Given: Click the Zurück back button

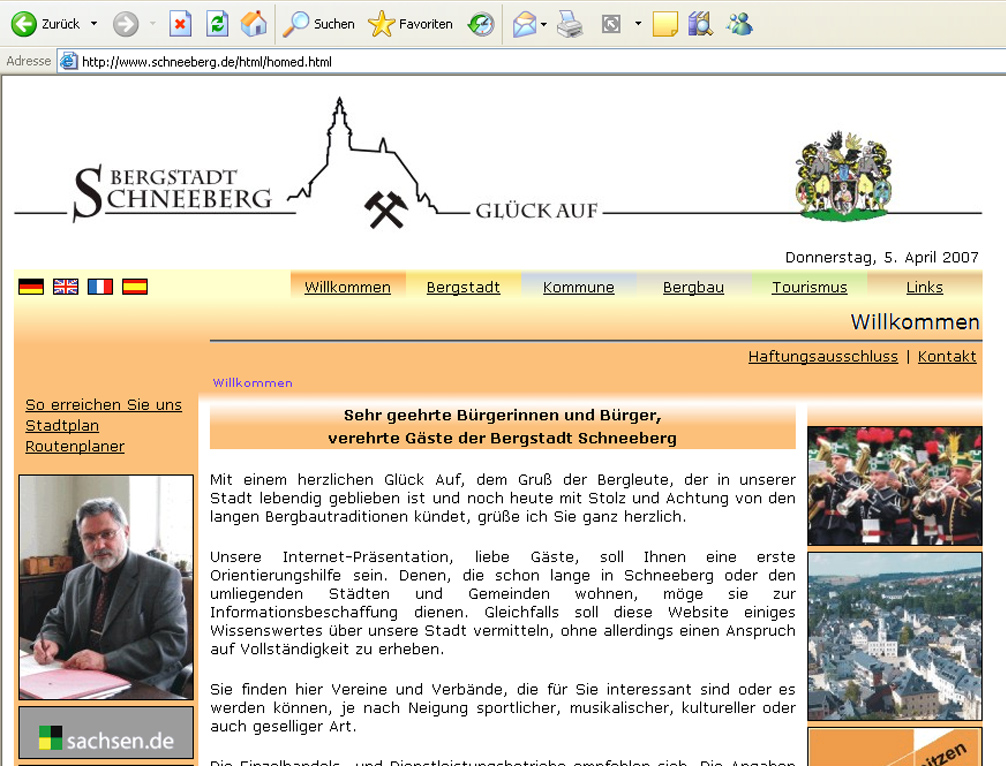Looking at the screenshot, I should (x=45, y=24).
